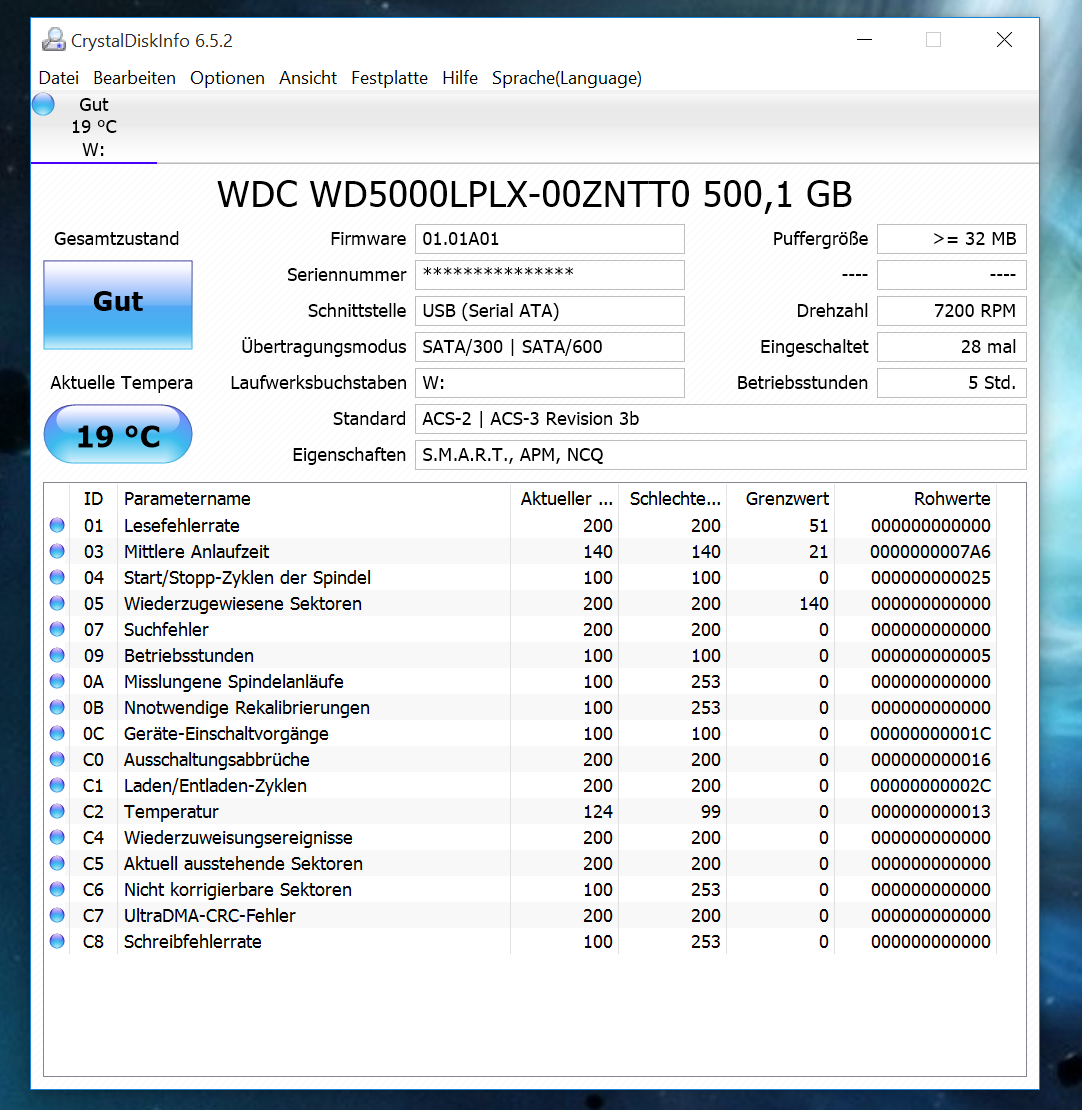Click the Firmware field 01.01A01
Screen dimensions: 1082x1110
tap(549, 239)
